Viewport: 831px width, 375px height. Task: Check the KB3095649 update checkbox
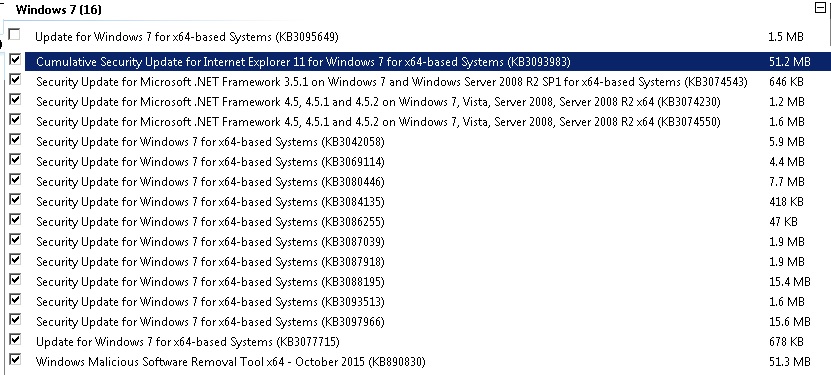click(x=15, y=35)
